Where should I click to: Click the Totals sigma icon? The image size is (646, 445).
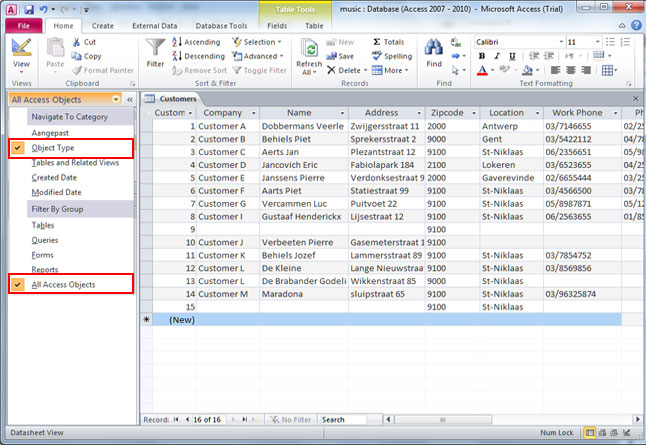[x=377, y=42]
